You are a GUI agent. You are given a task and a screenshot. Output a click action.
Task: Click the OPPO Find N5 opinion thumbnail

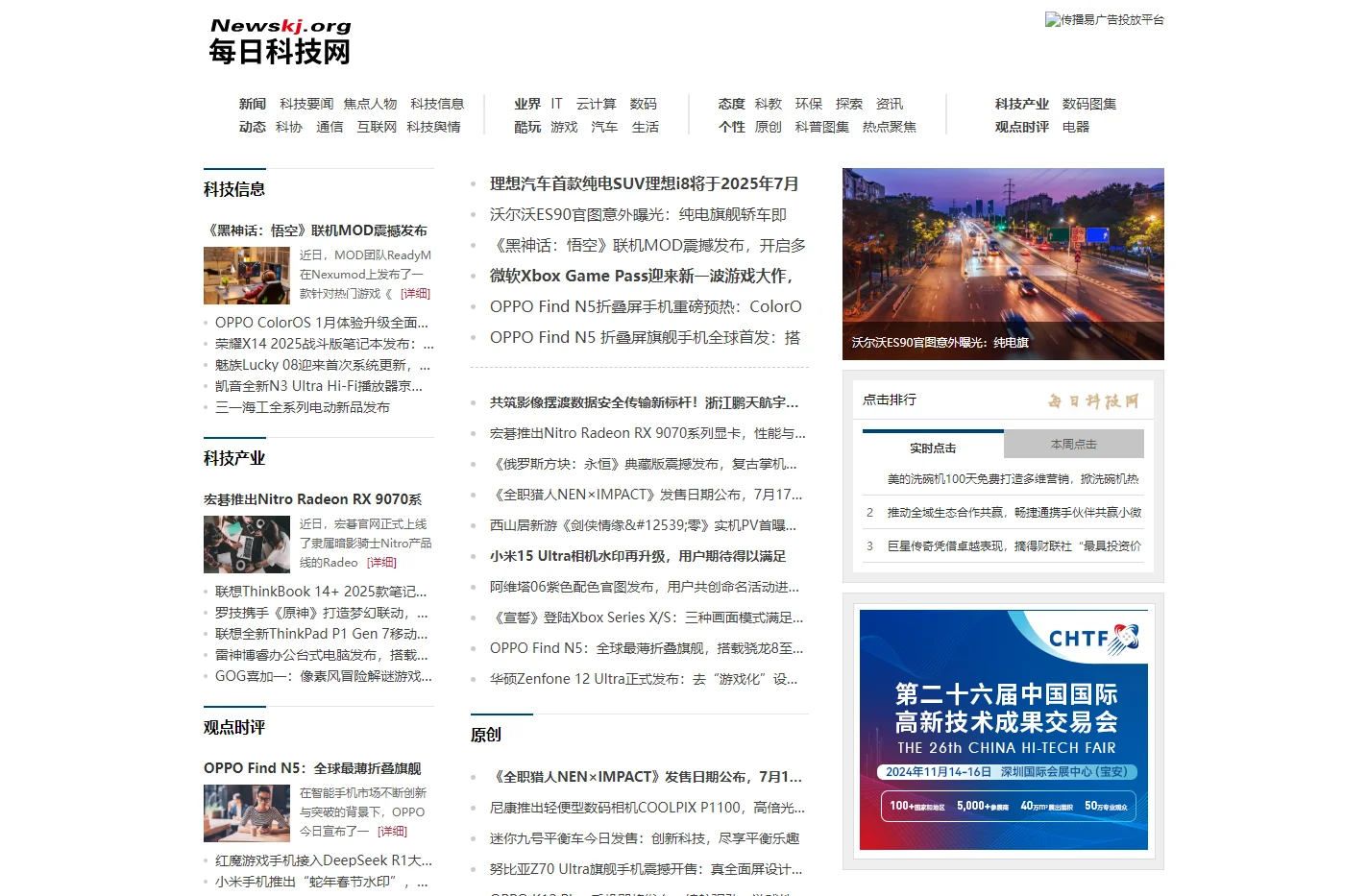coord(247,813)
